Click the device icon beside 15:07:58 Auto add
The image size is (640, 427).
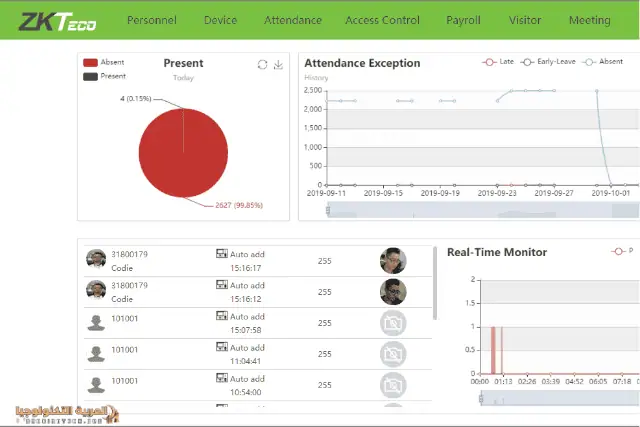point(222,316)
